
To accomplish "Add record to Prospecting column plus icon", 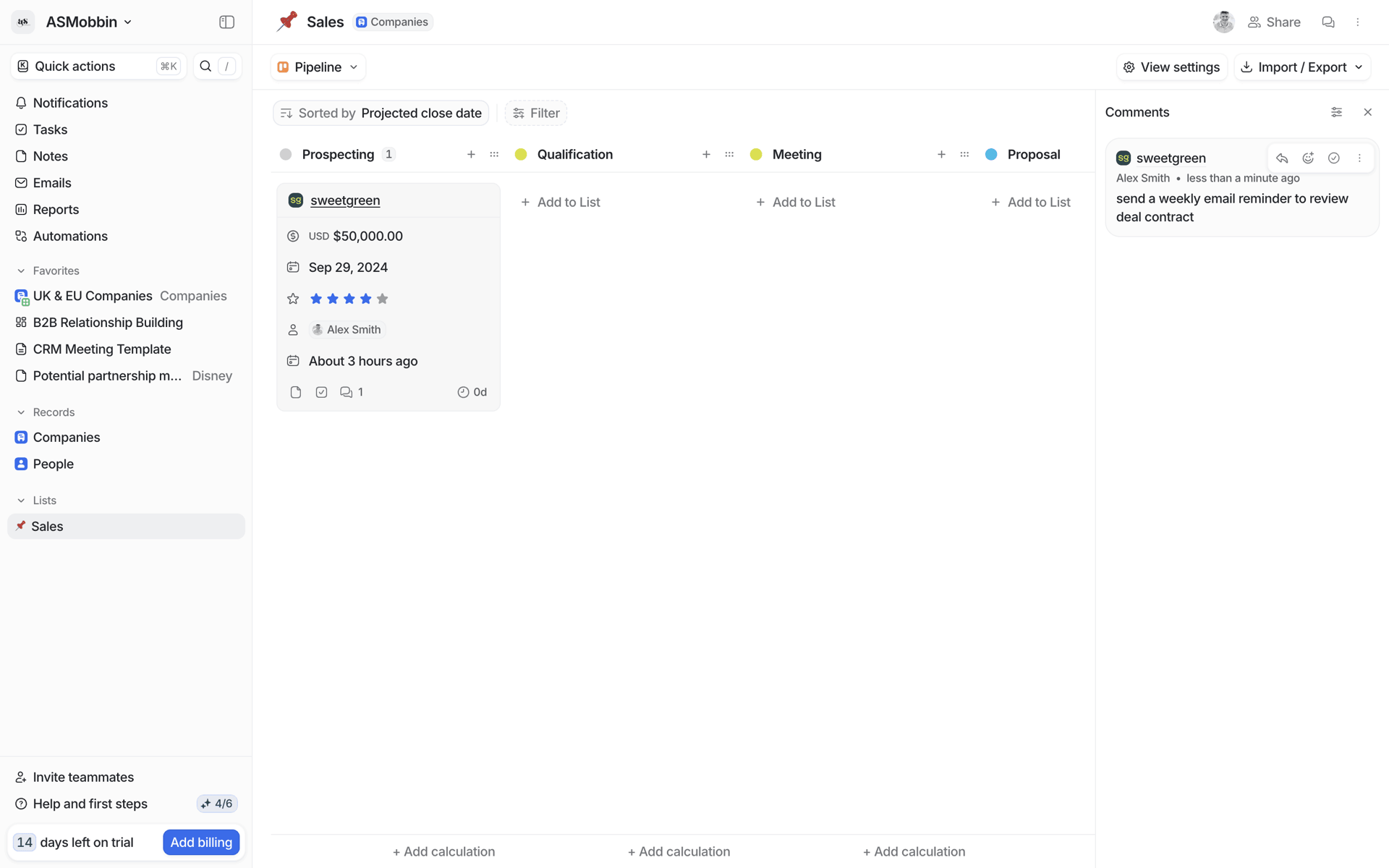I will [x=471, y=155].
